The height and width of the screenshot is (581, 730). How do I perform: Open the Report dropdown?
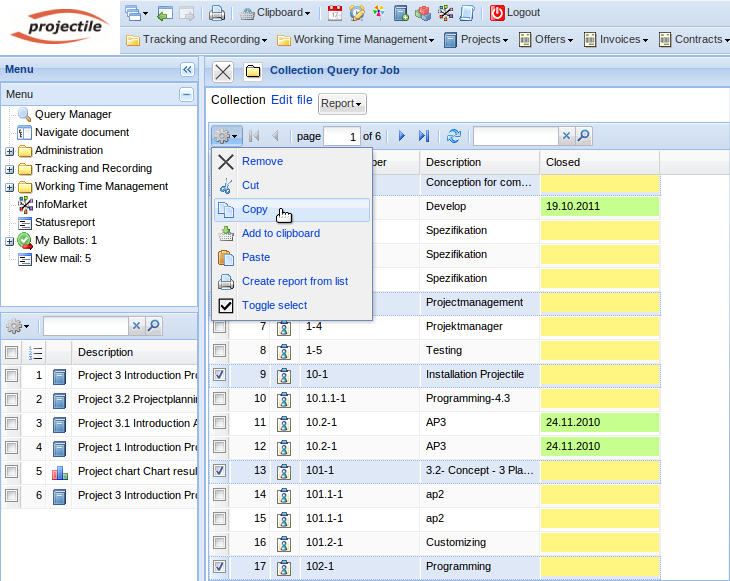coord(342,103)
